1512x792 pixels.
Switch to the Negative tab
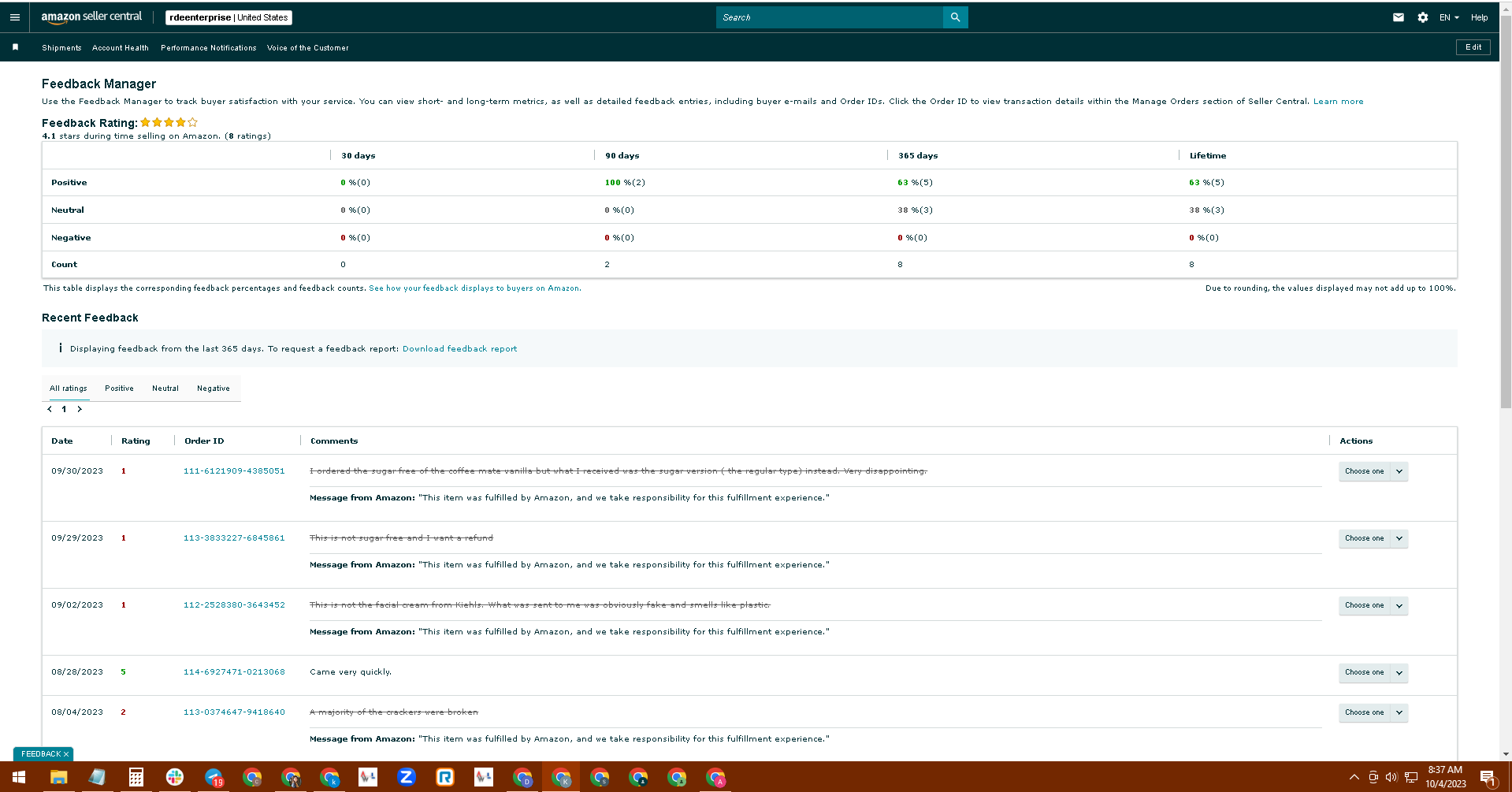pos(214,389)
